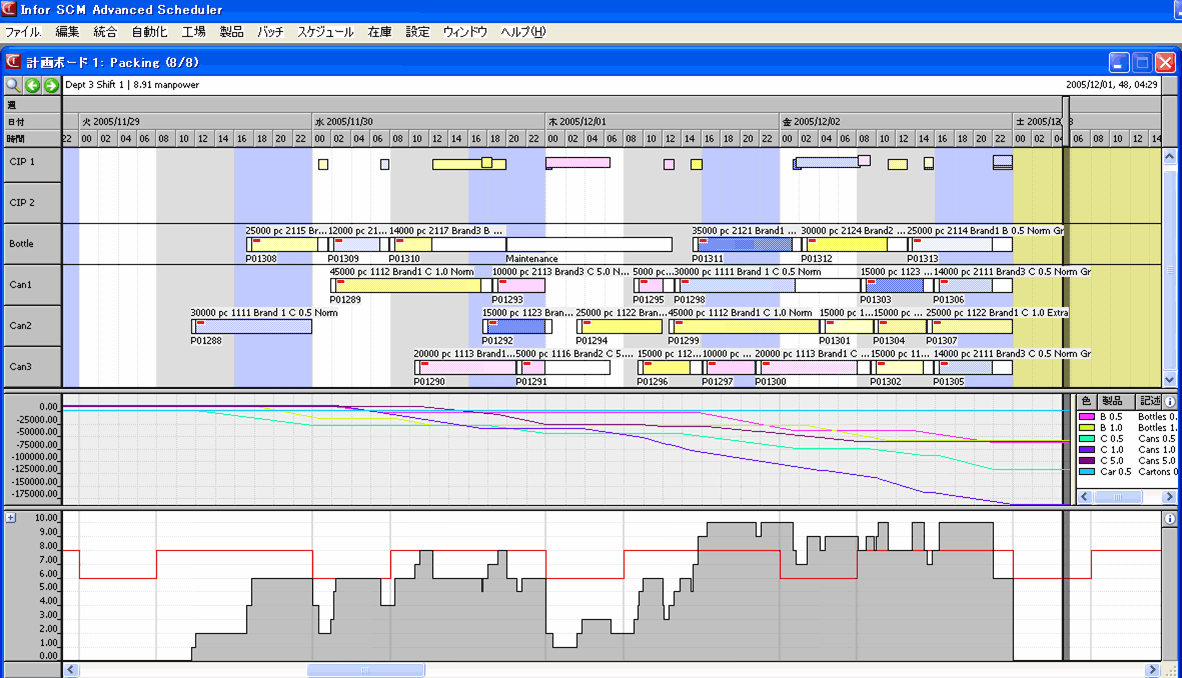Click the planning board window icon
Image resolution: width=1182 pixels, height=678 pixels.
[14, 62]
